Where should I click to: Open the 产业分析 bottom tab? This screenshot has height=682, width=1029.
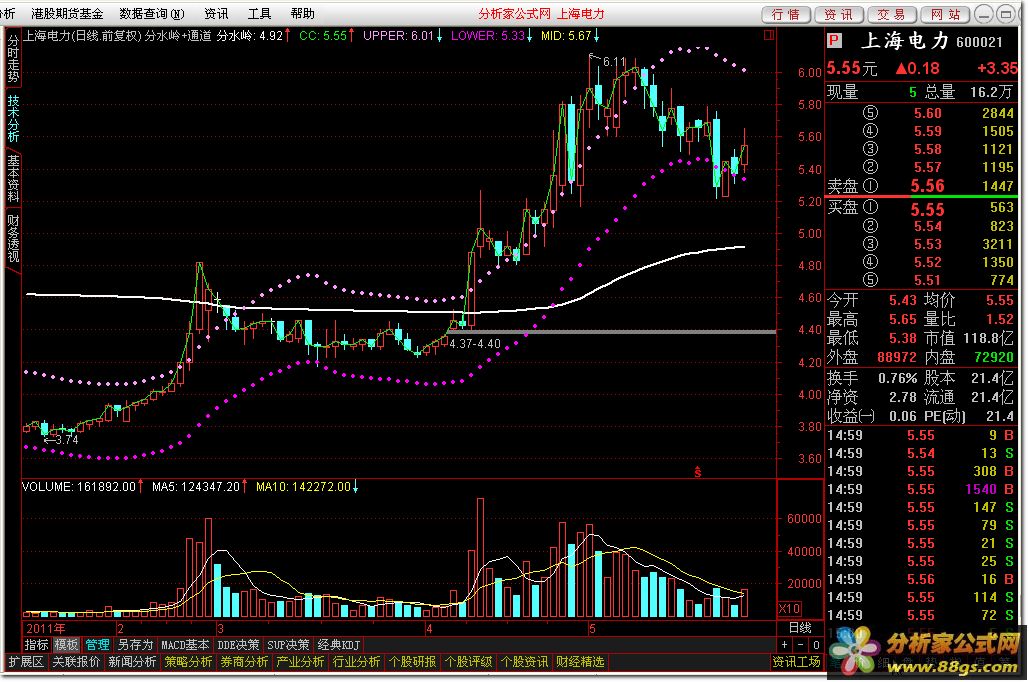click(x=300, y=662)
